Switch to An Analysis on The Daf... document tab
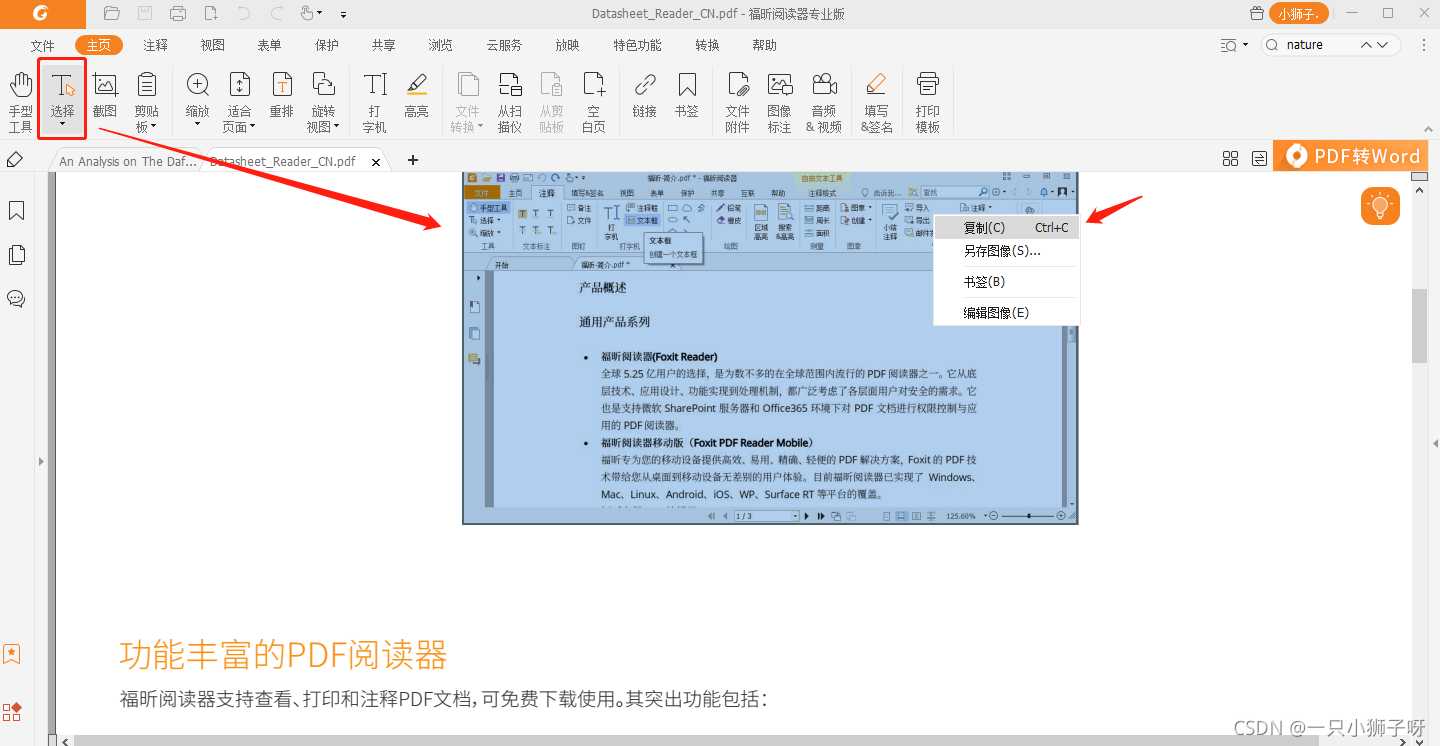The height and width of the screenshot is (746, 1440). [x=128, y=161]
